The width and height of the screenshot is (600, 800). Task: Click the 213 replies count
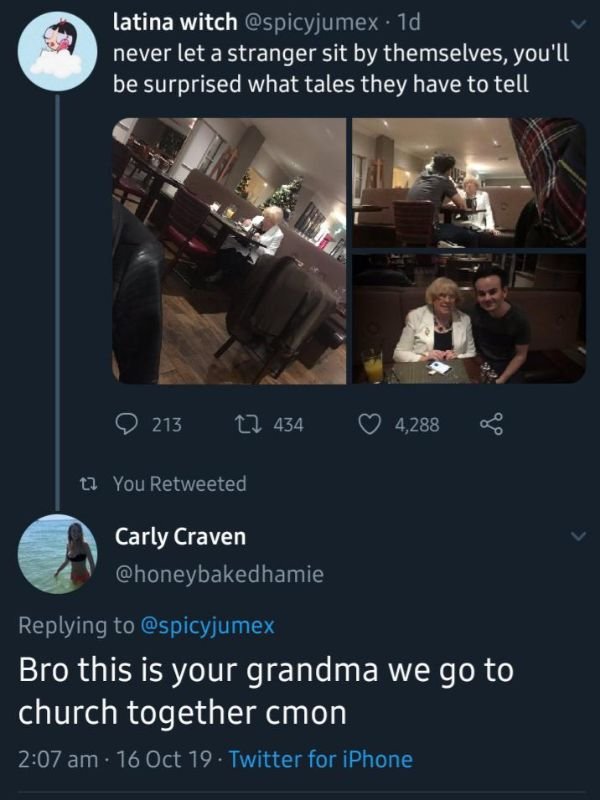[167, 424]
